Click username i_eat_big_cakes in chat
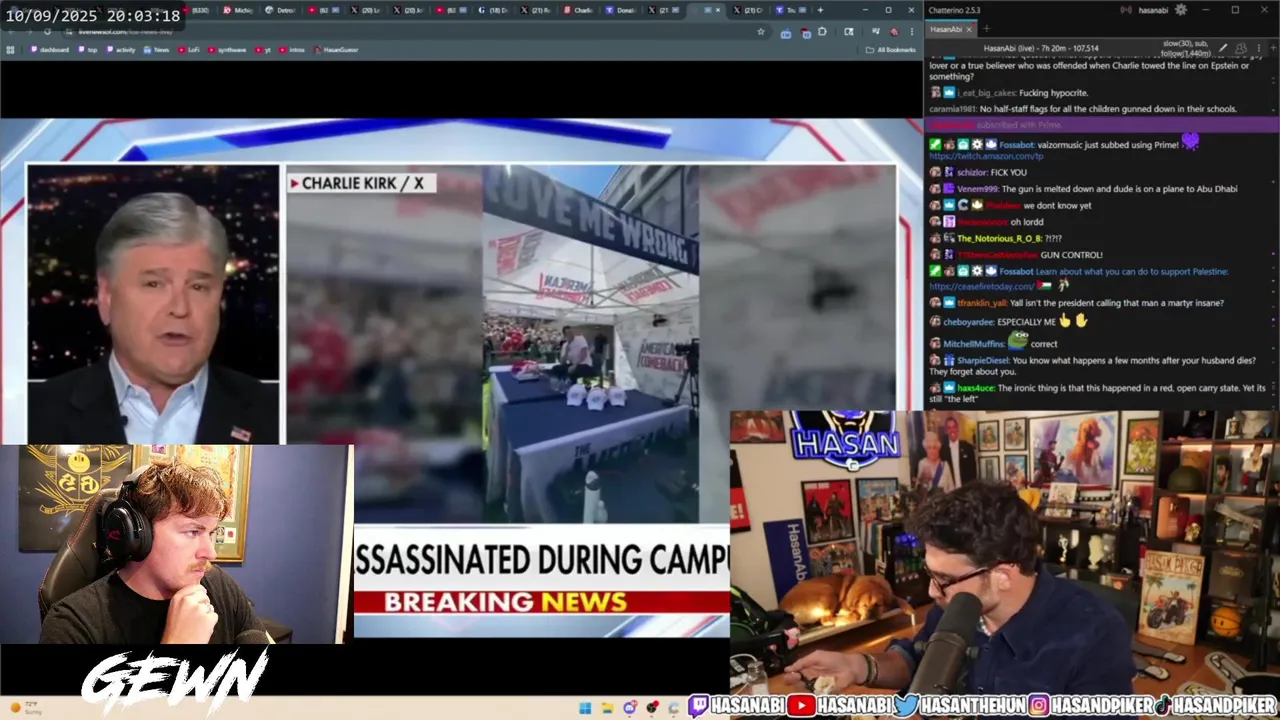This screenshot has height=720, width=1280. pyautogui.click(x=986, y=93)
